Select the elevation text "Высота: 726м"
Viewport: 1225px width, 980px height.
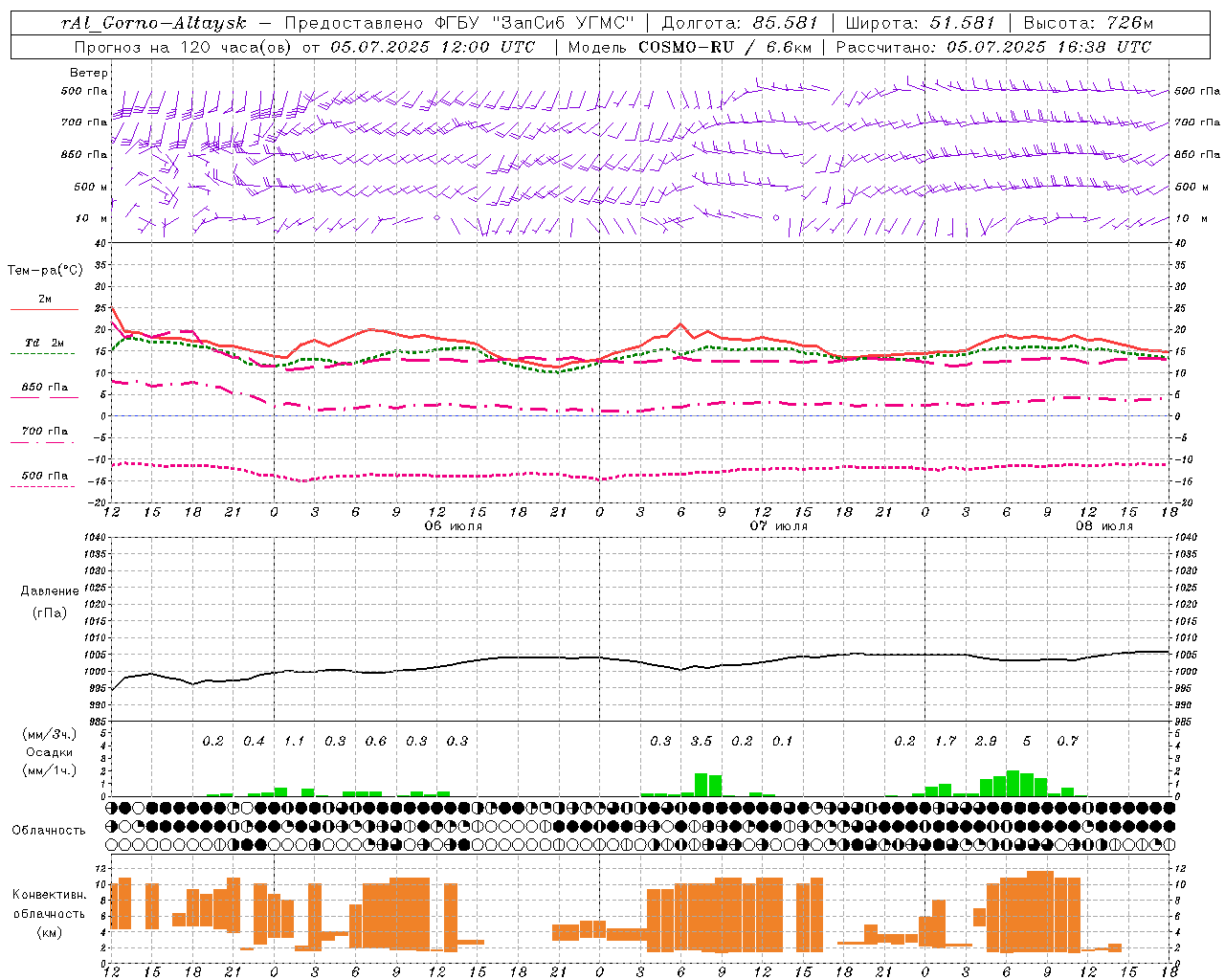[1088, 23]
